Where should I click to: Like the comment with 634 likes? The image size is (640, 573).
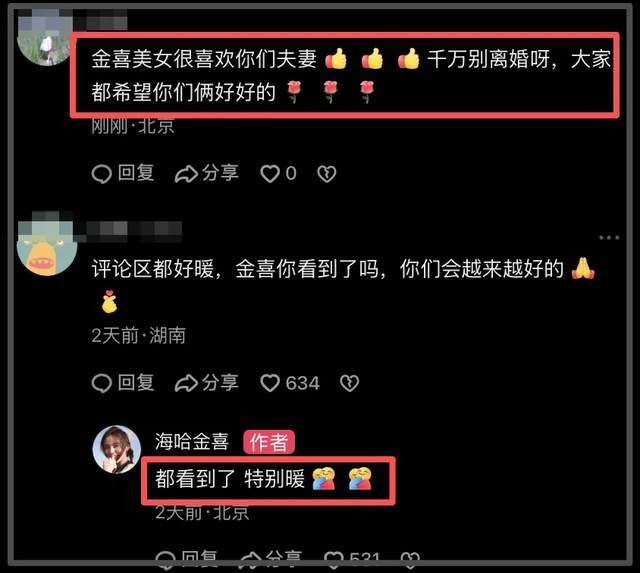pyautogui.click(x=290, y=383)
